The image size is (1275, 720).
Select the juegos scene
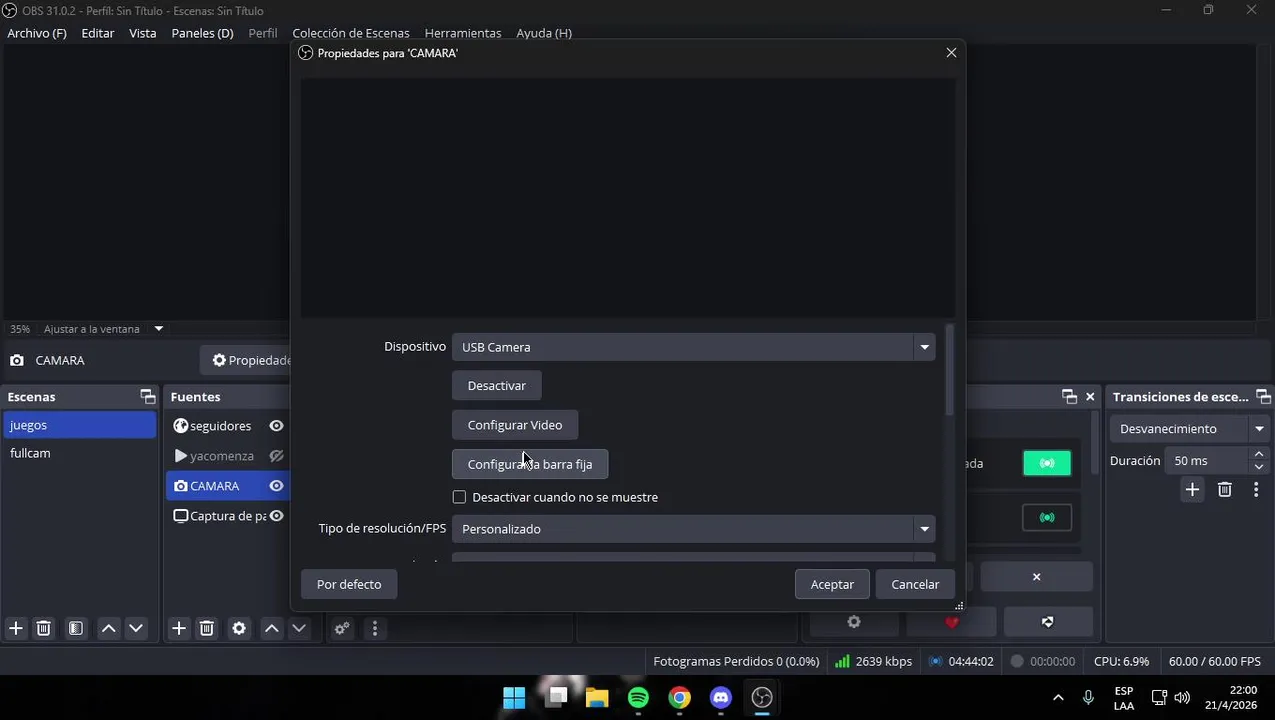pyautogui.click(x=80, y=425)
